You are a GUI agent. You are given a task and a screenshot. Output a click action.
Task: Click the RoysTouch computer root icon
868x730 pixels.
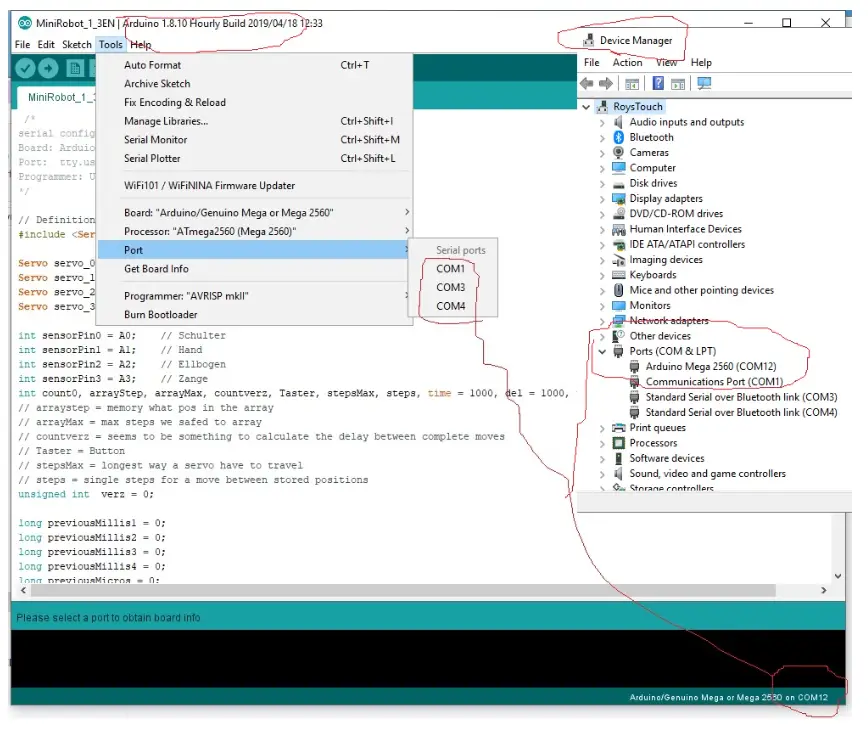coord(603,107)
